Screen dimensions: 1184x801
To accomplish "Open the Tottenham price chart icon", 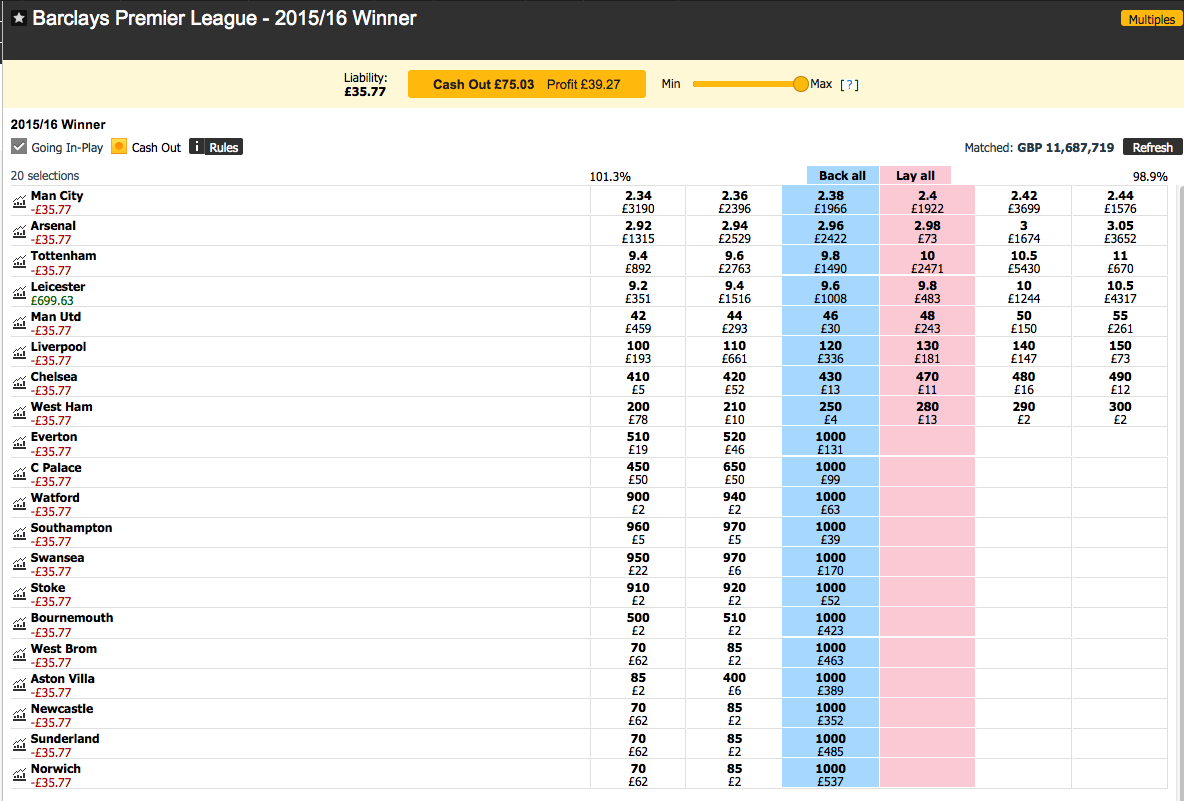I will tap(19, 262).
